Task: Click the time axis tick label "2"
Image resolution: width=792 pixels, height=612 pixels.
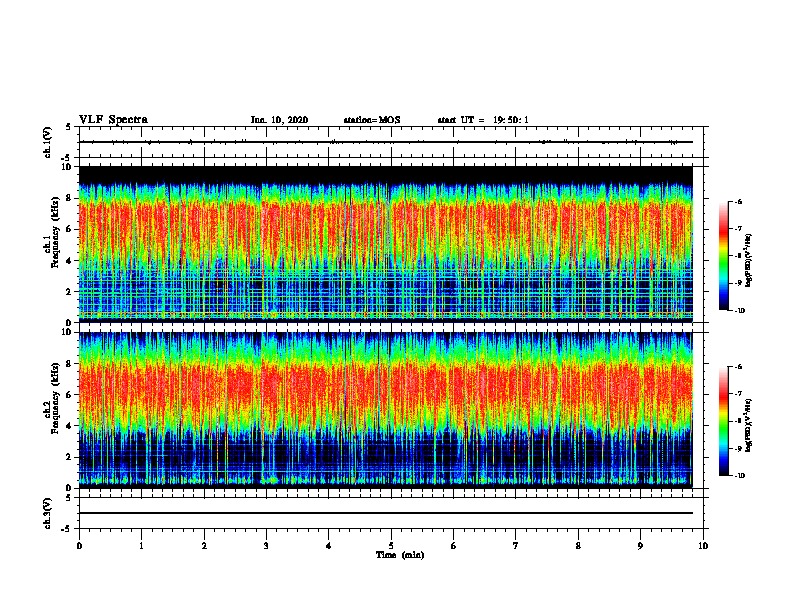Action: [204, 546]
